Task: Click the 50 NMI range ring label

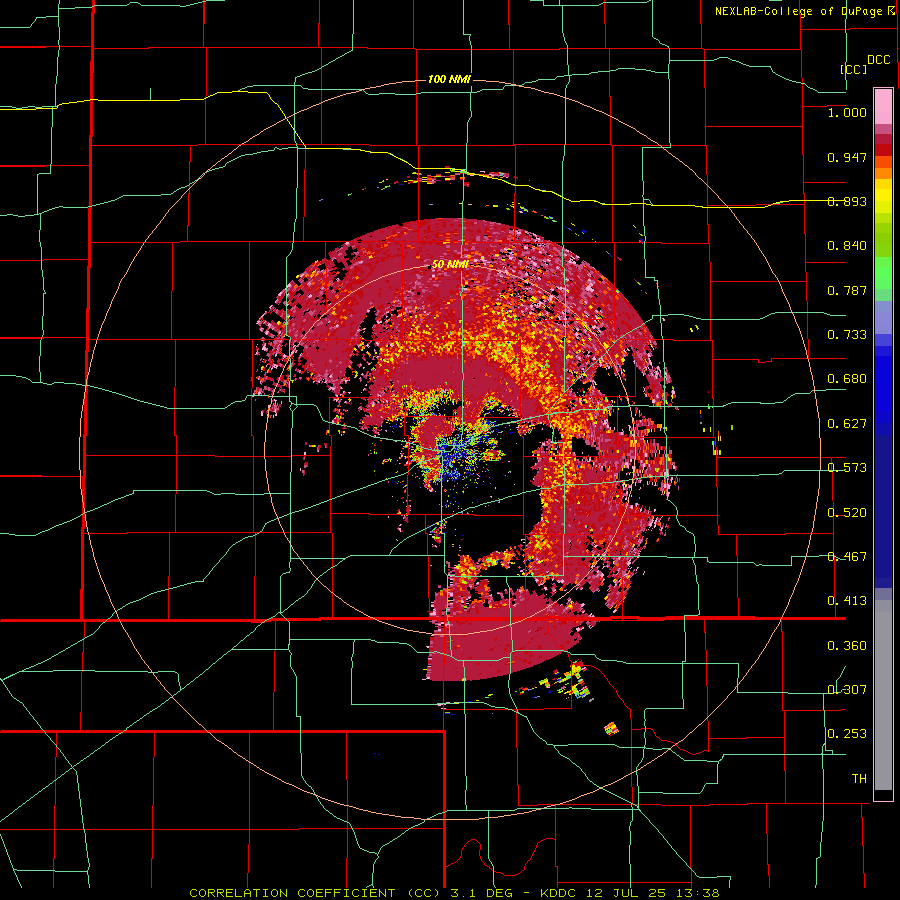Action: click(450, 265)
